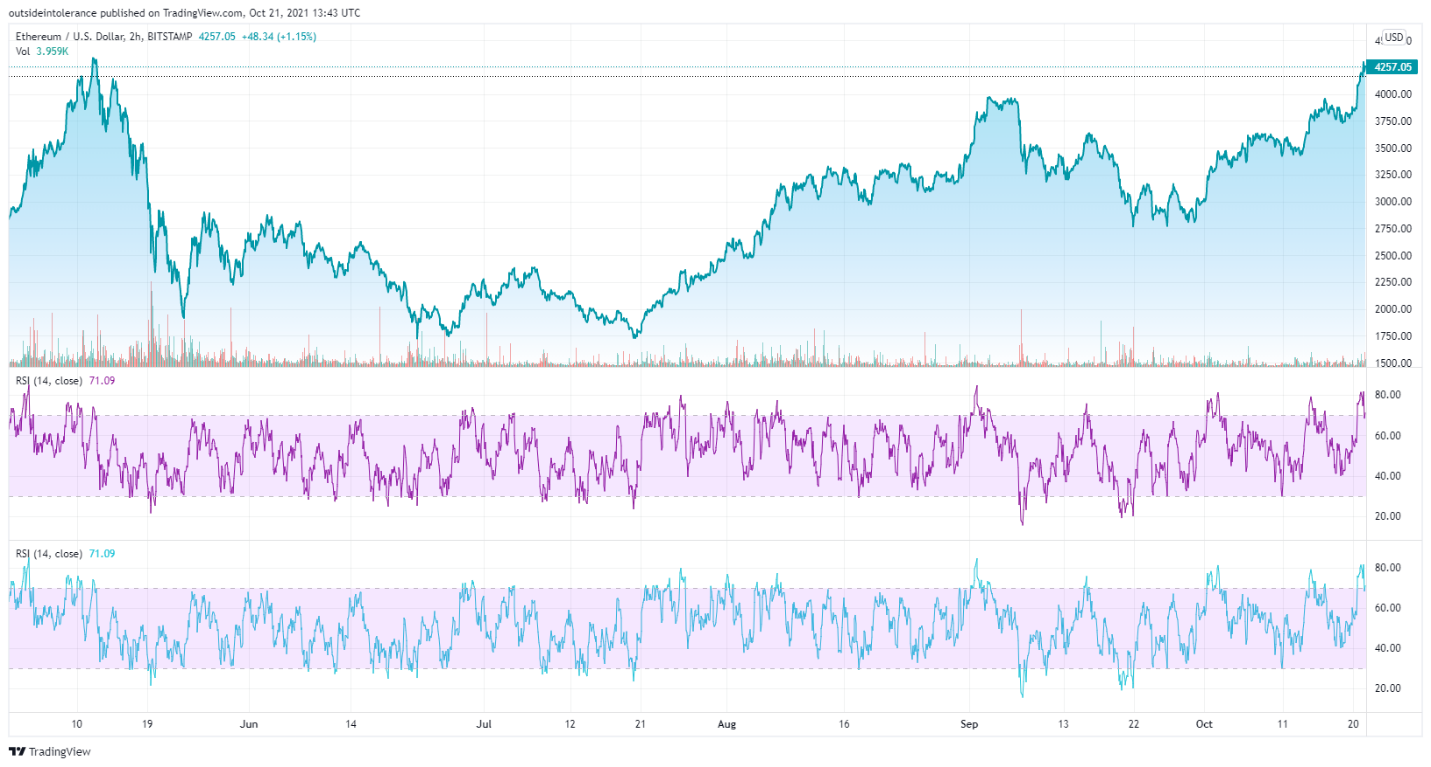This screenshot has height=767, width=1431.
Task: Click the 20.00 level in the purple RSI pane
Action: click(1387, 516)
